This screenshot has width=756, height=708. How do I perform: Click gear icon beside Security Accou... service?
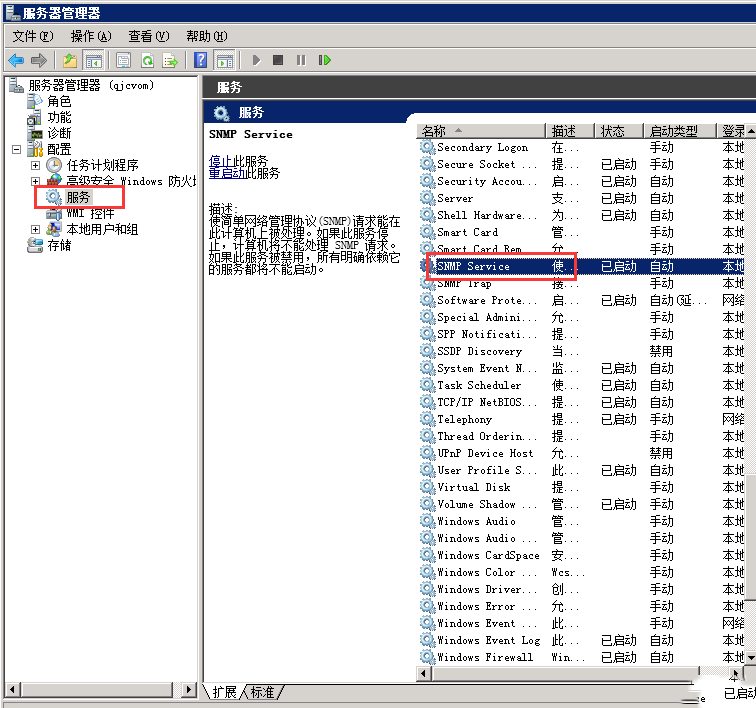(x=427, y=181)
